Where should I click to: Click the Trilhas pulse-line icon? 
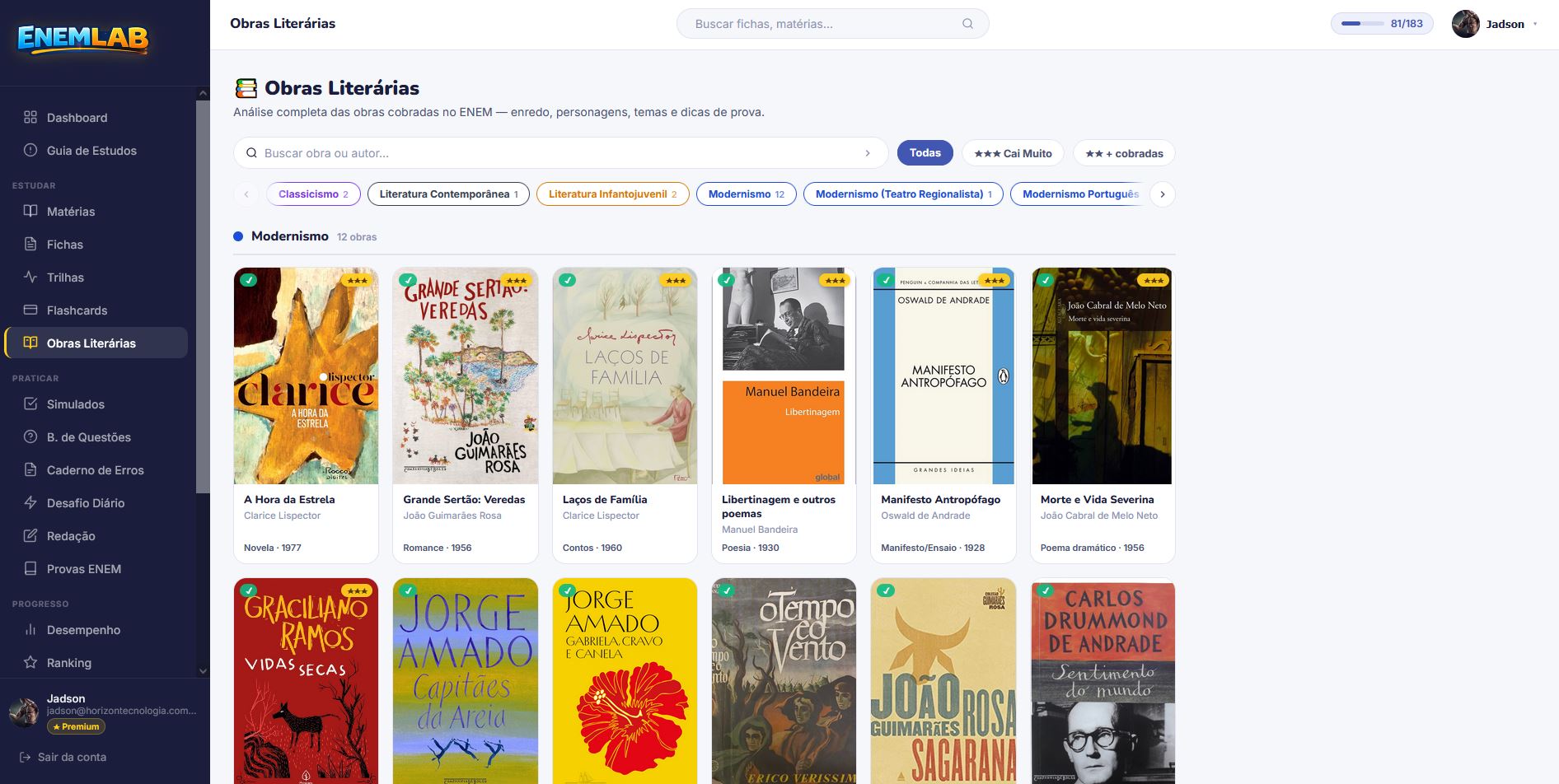pyautogui.click(x=30, y=277)
